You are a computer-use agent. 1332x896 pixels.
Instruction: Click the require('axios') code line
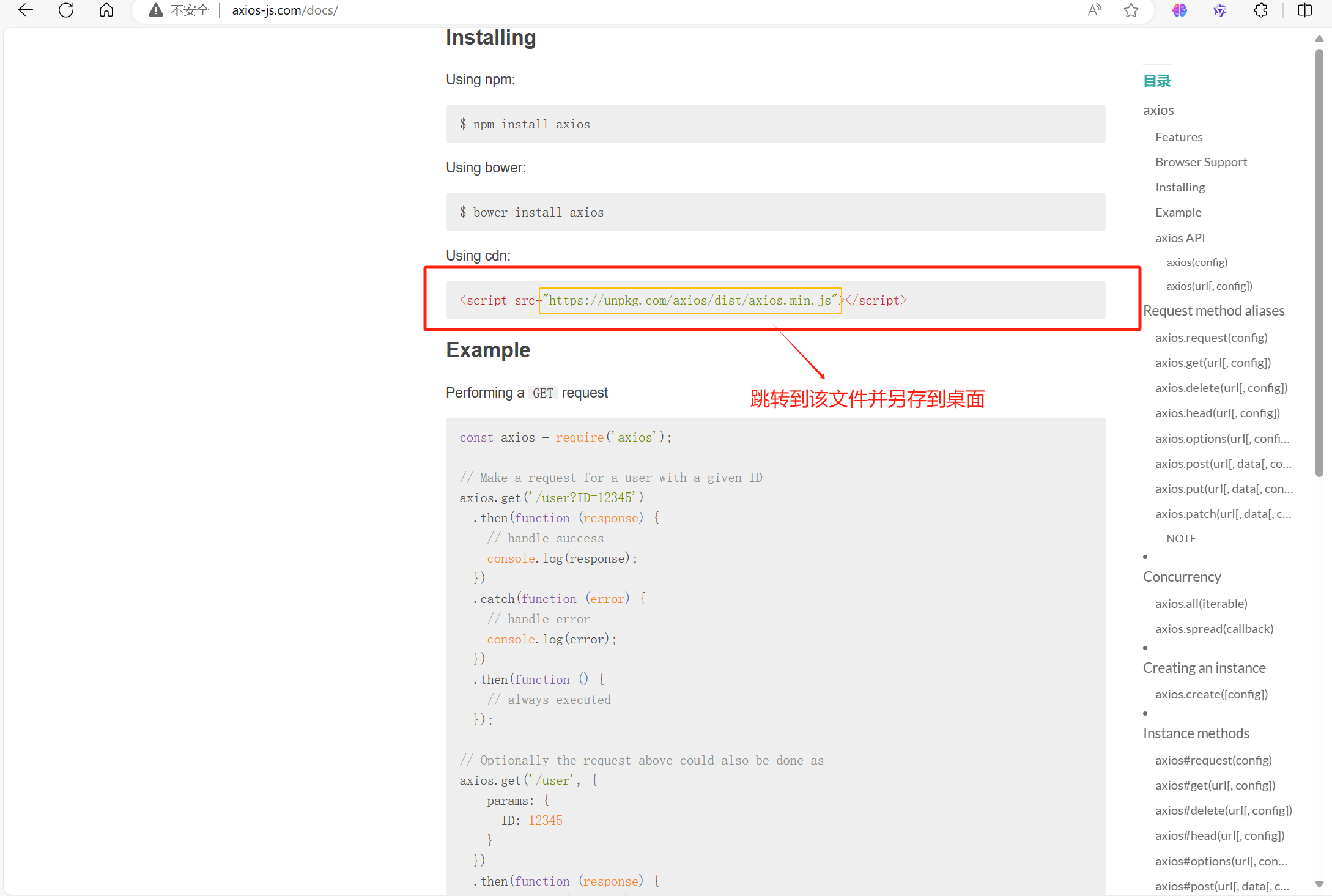pyautogui.click(x=566, y=437)
